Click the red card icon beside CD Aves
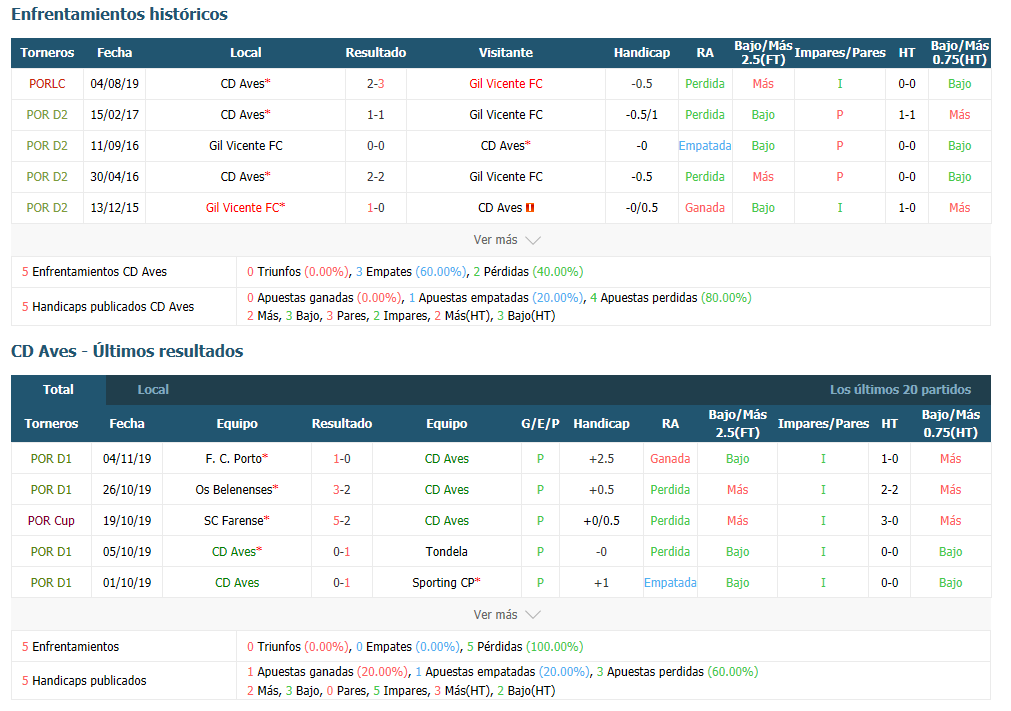 (x=530, y=208)
